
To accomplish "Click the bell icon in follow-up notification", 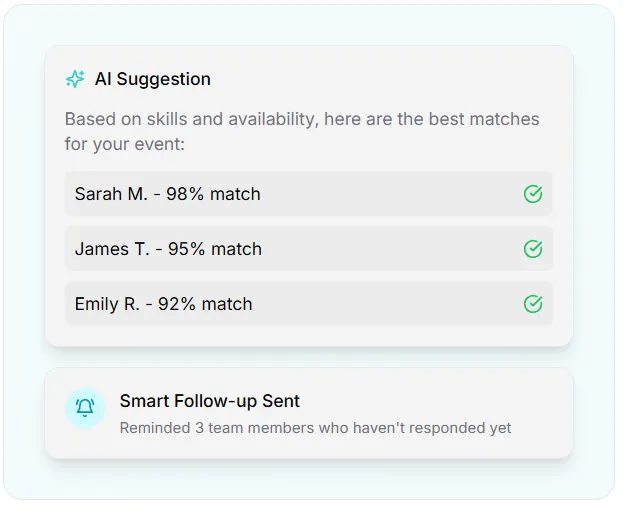I will (x=85, y=407).
